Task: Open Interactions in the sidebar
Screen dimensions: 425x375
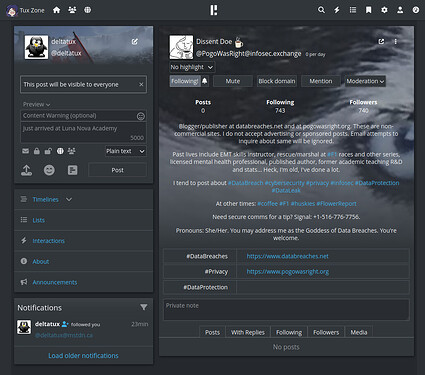Action: [x=48, y=241]
